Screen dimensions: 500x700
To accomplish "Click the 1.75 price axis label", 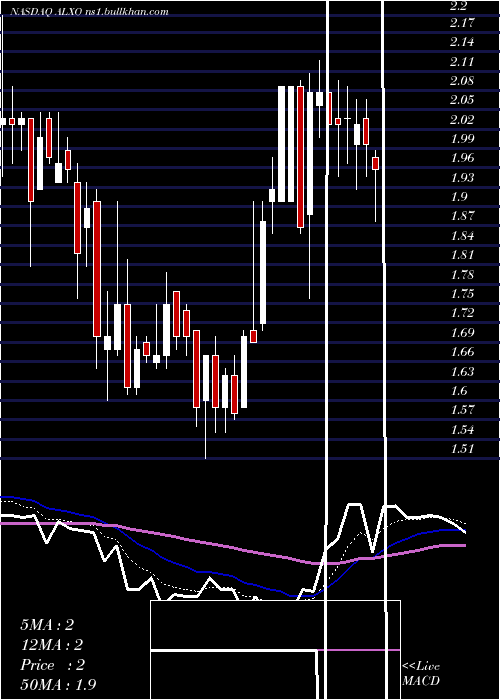I will 462,294.
